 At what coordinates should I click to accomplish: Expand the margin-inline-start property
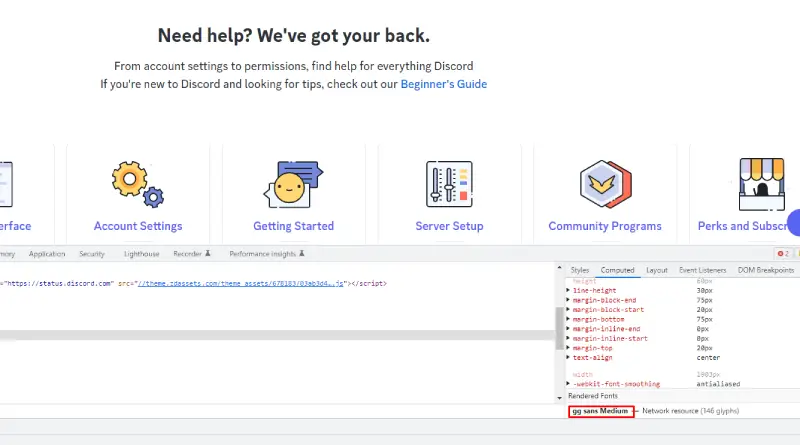coord(568,338)
